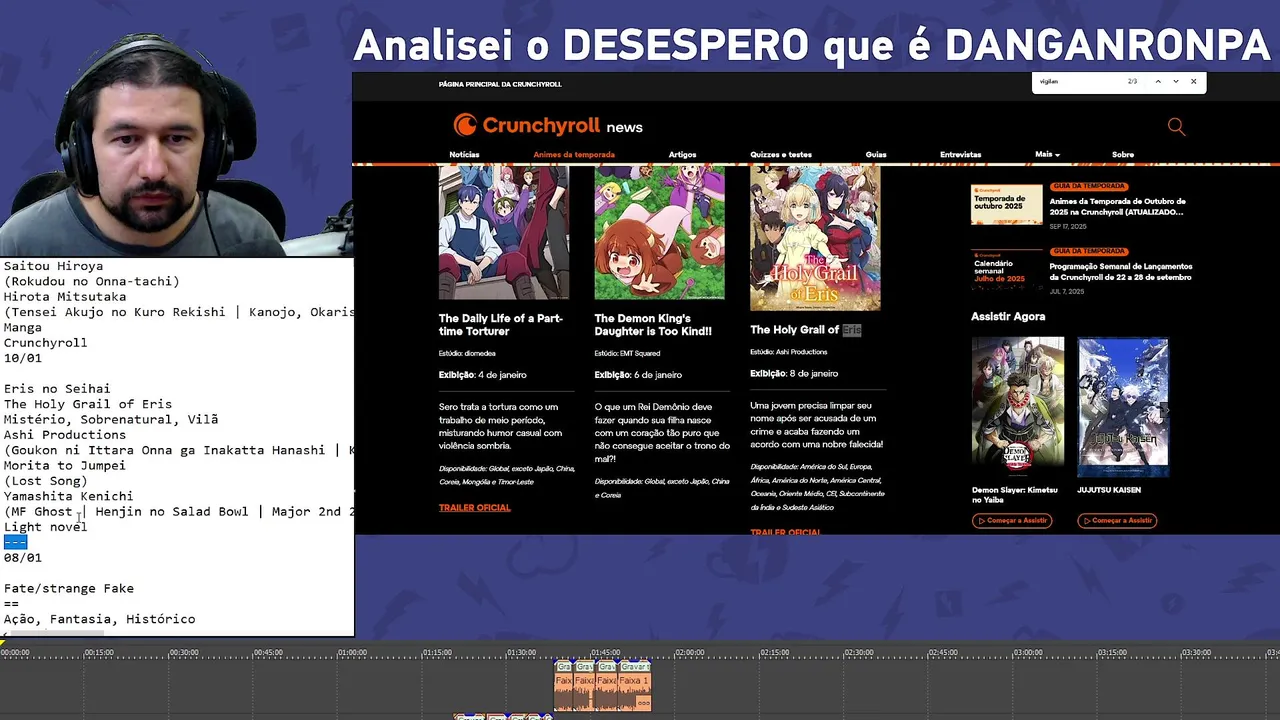The height and width of the screenshot is (720, 1280).
Task: Click The Holy Grail of Eris poster
Action: (815, 238)
